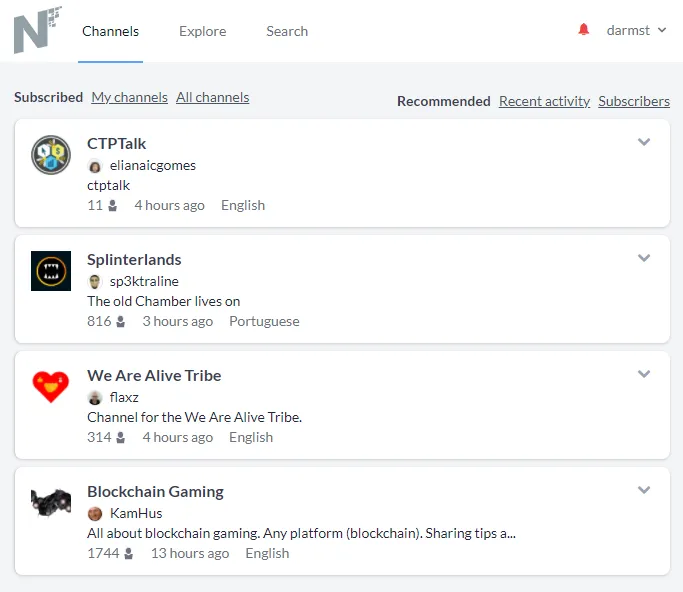Click '4 hours ago' on CTPTalk card
This screenshot has height=592, width=683.
[x=169, y=205]
